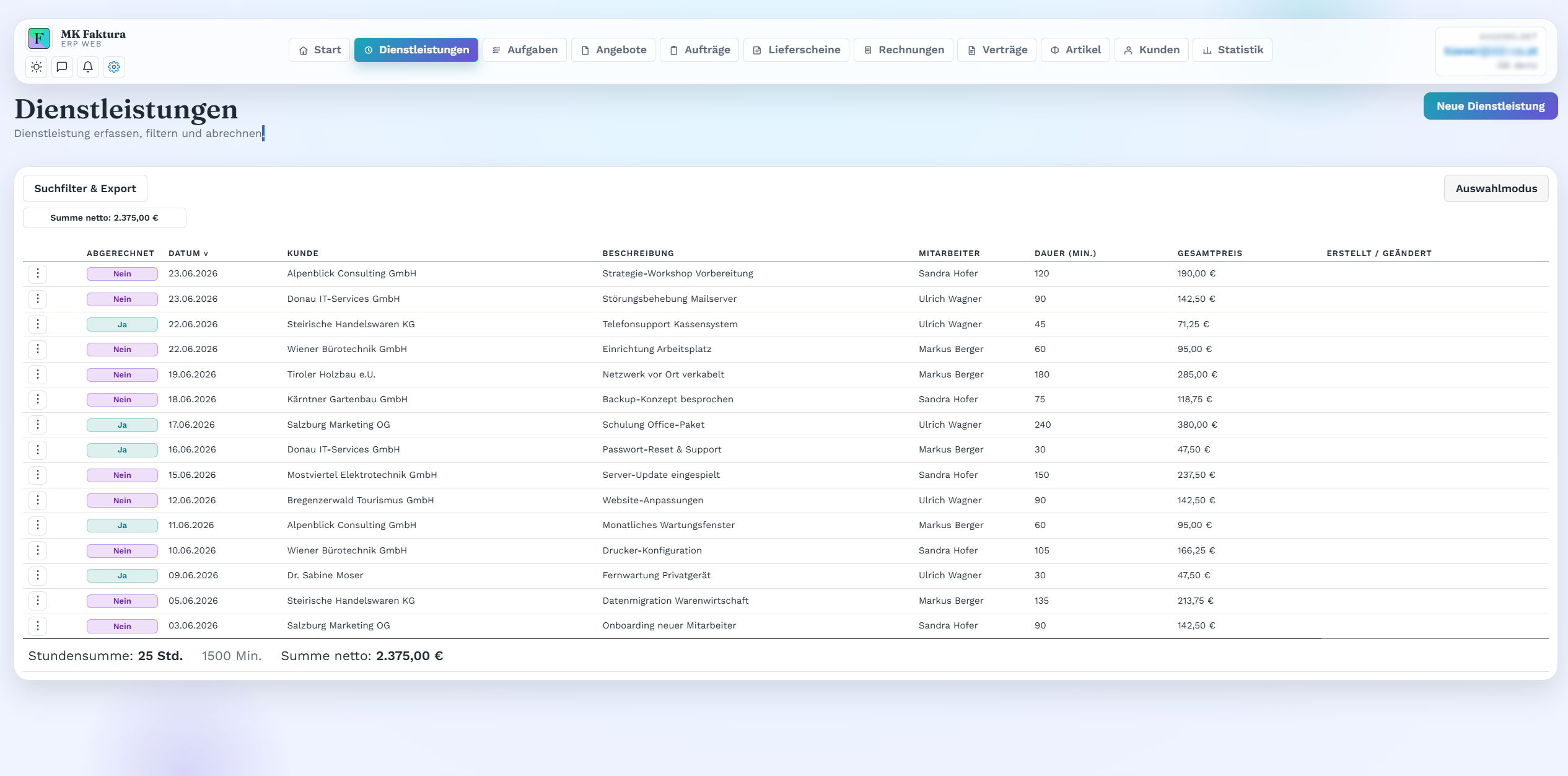The width and height of the screenshot is (1568, 776).
Task: Click the Ja badge for Monatliches Wartungsfenster
Action: pyautogui.click(x=122, y=526)
